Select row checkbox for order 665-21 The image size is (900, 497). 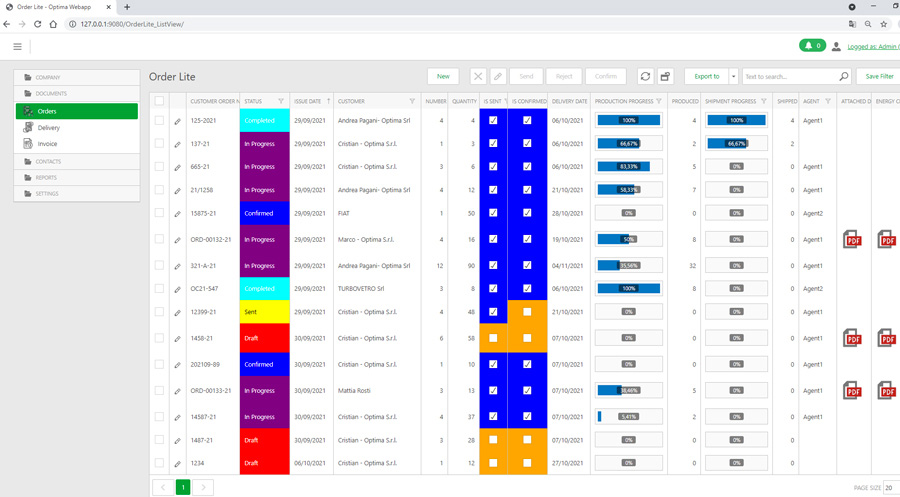click(x=159, y=166)
